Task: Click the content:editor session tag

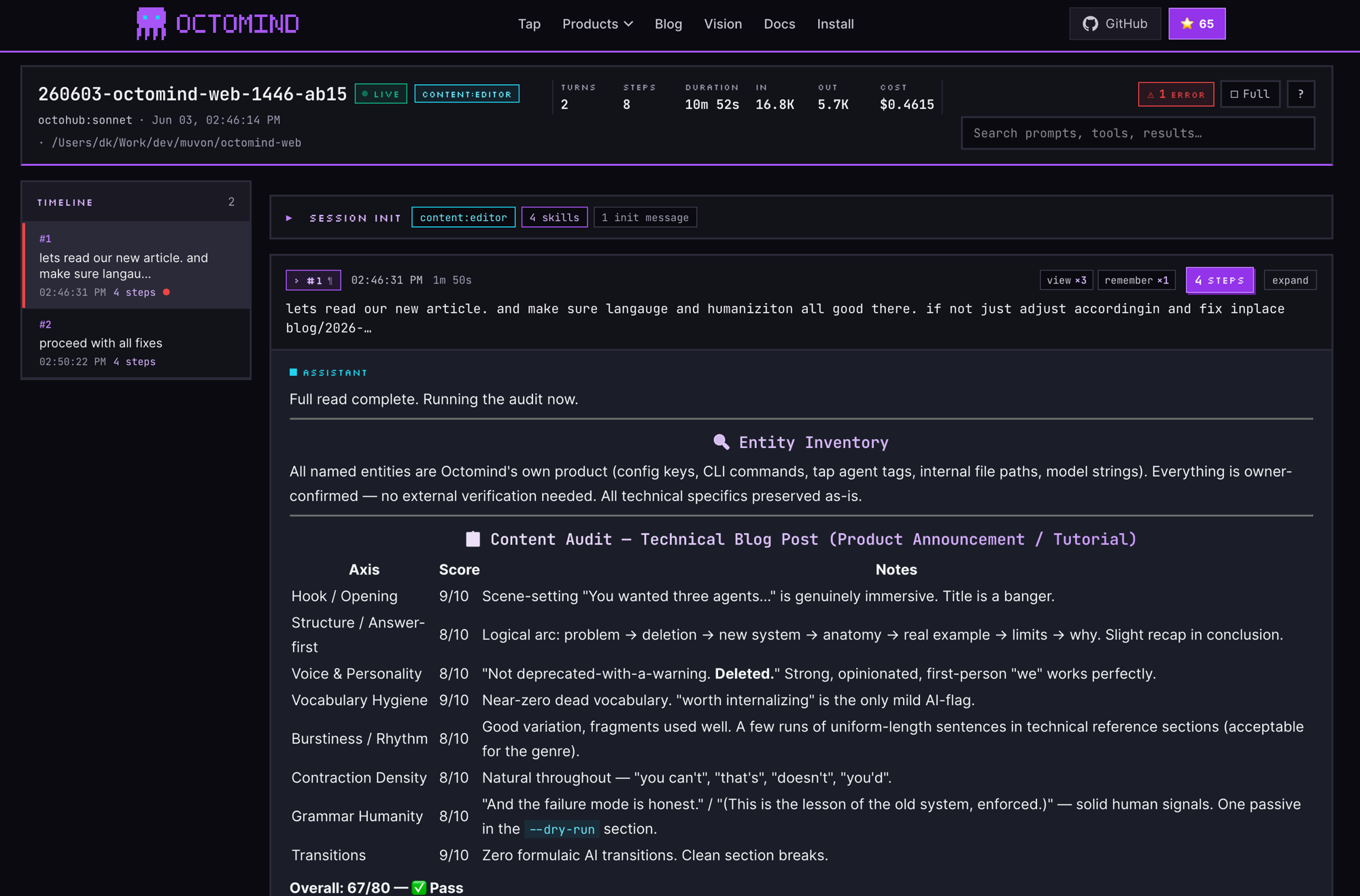Action: coord(463,218)
